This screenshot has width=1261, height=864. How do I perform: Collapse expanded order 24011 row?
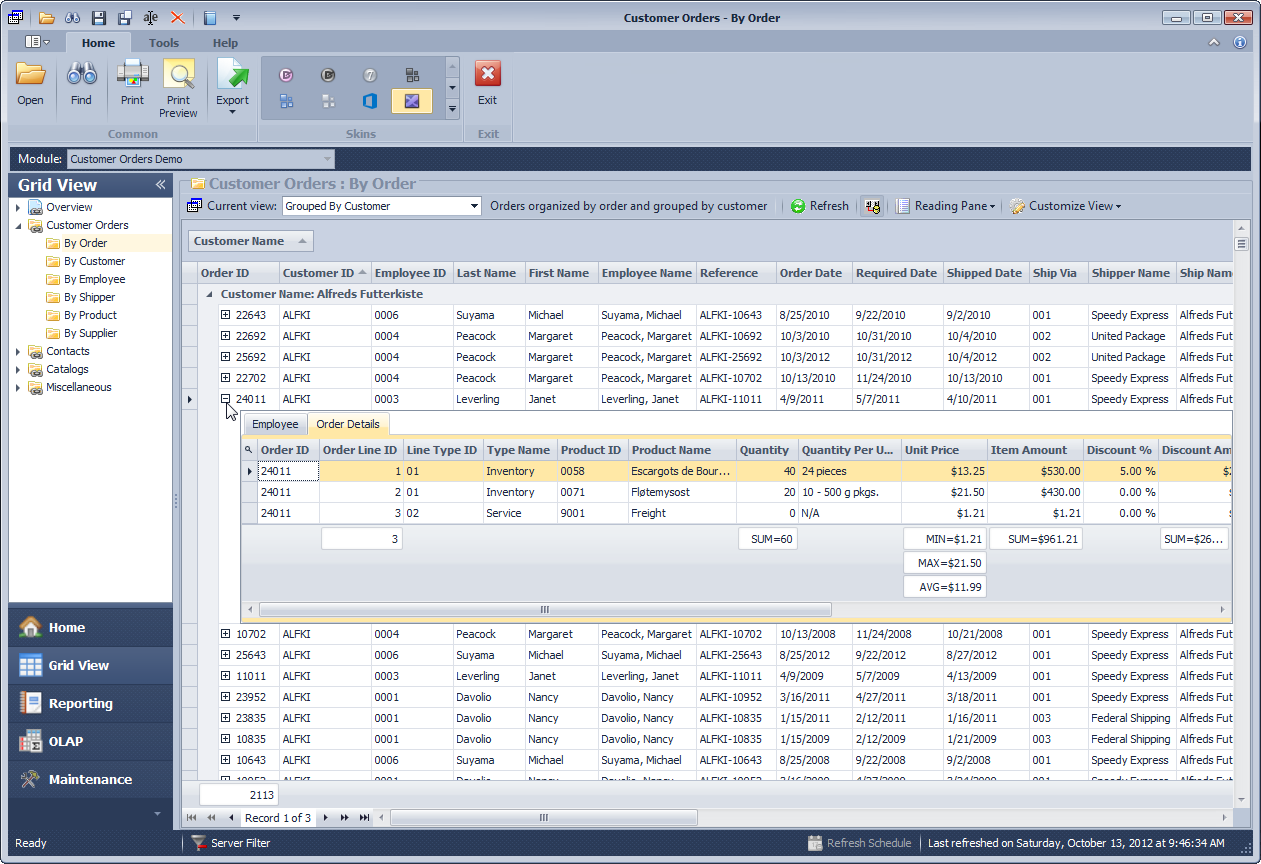pos(226,399)
